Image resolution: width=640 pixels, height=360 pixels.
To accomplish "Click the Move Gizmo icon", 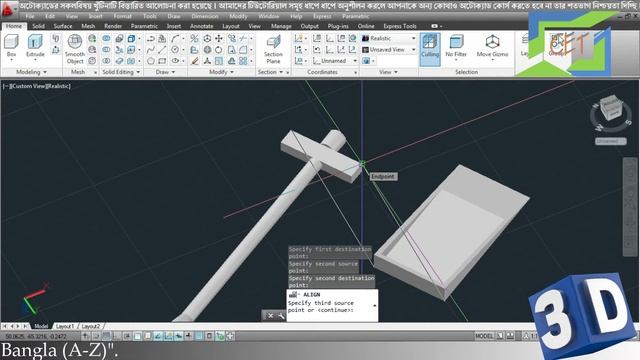I will coord(492,47).
